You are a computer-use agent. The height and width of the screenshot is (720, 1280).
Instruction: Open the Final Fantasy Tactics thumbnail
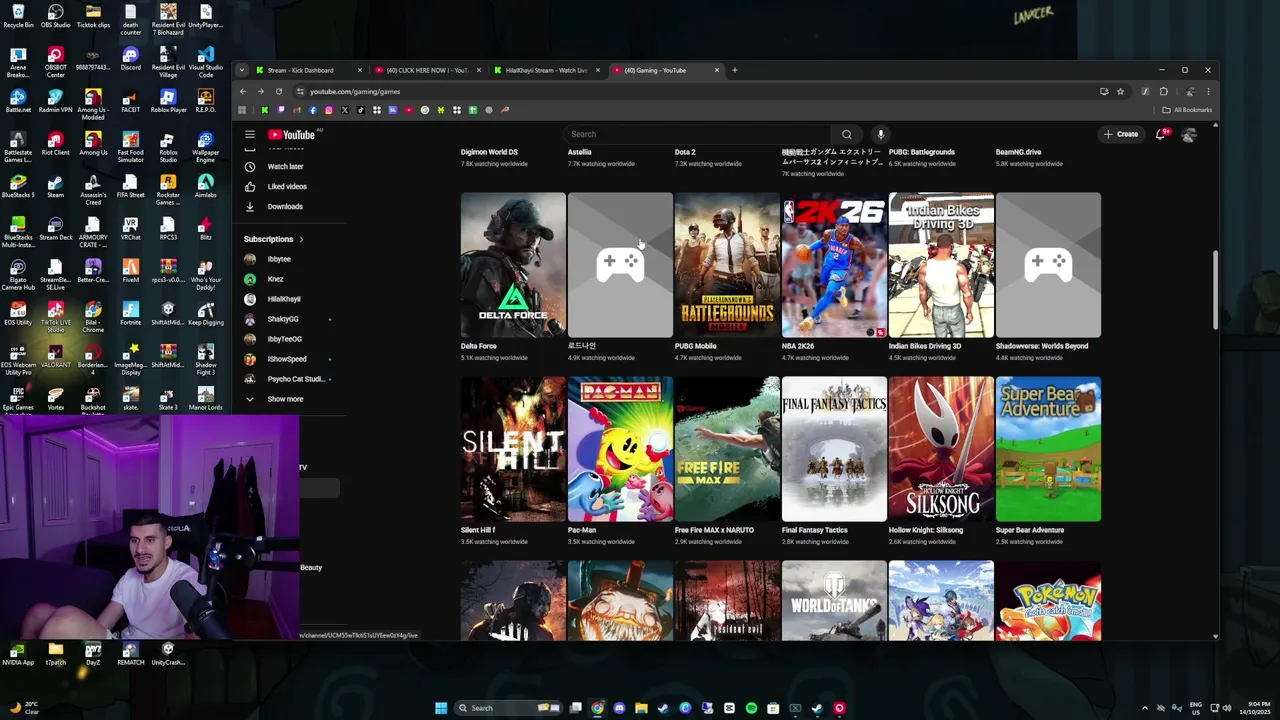pyautogui.click(x=834, y=449)
